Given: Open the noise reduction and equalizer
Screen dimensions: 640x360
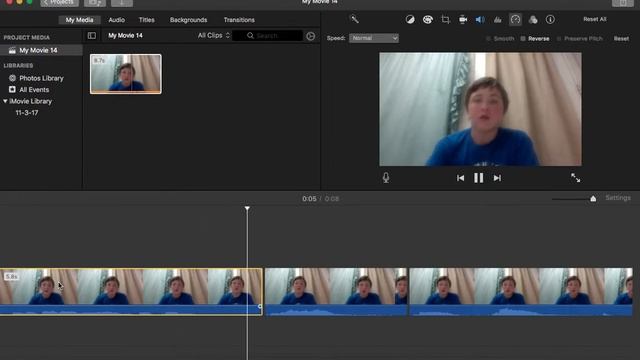Looking at the screenshot, I should pos(498,19).
